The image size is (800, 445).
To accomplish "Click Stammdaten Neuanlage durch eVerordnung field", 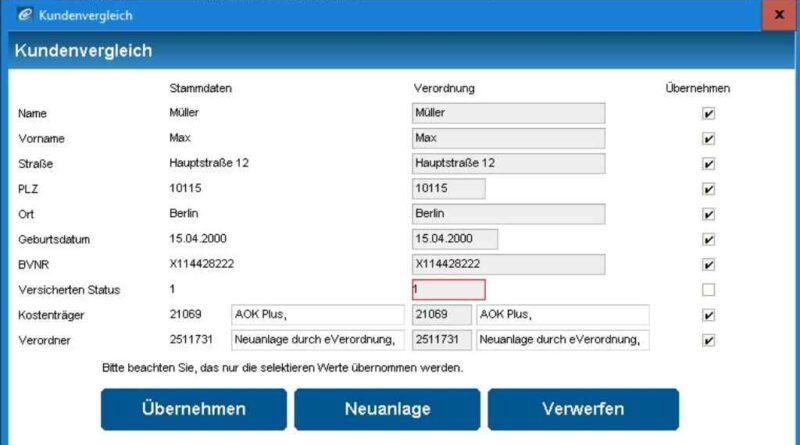I will [x=318, y=340].
